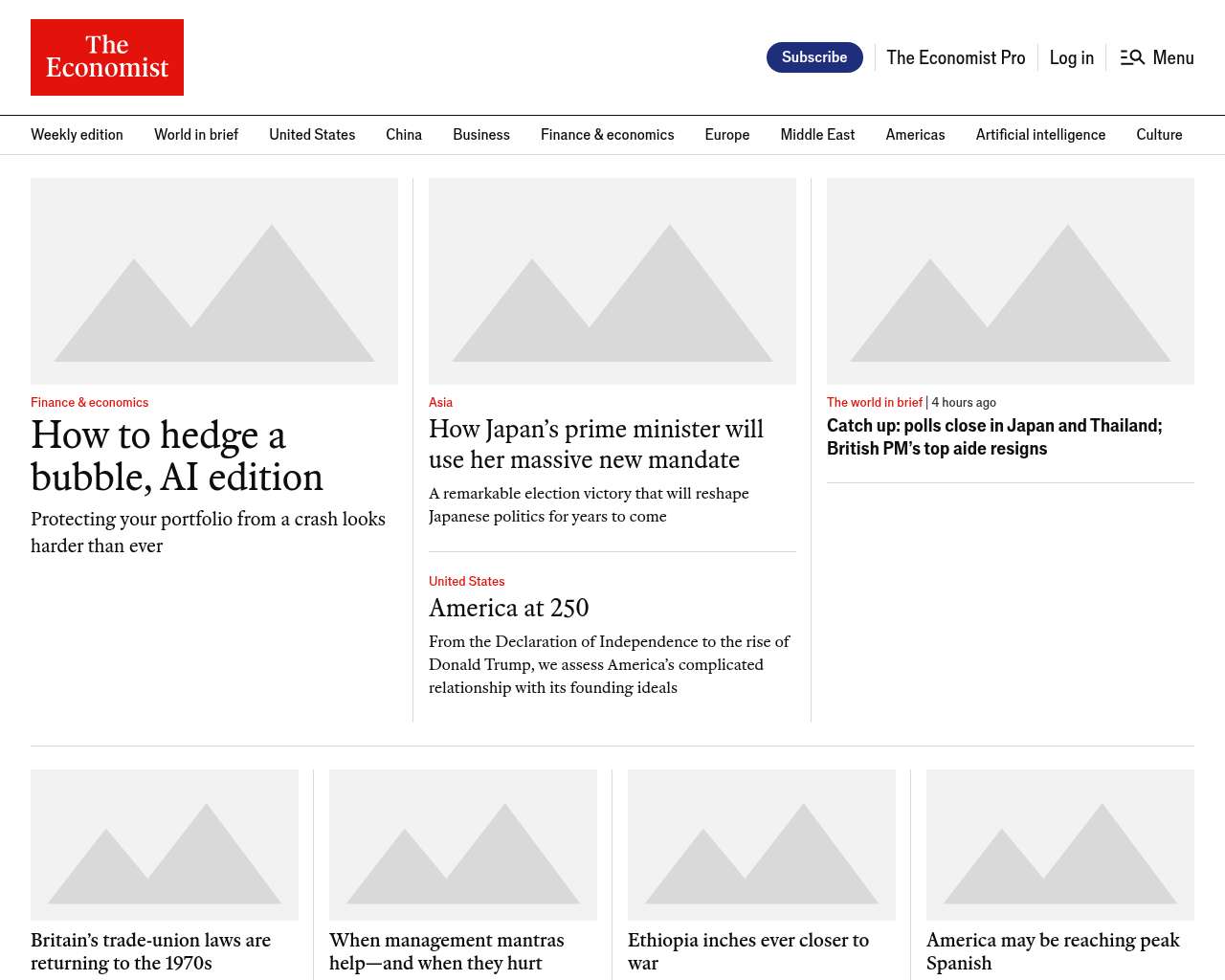Open Artificial intelligence section

[x=1040, y=135]
